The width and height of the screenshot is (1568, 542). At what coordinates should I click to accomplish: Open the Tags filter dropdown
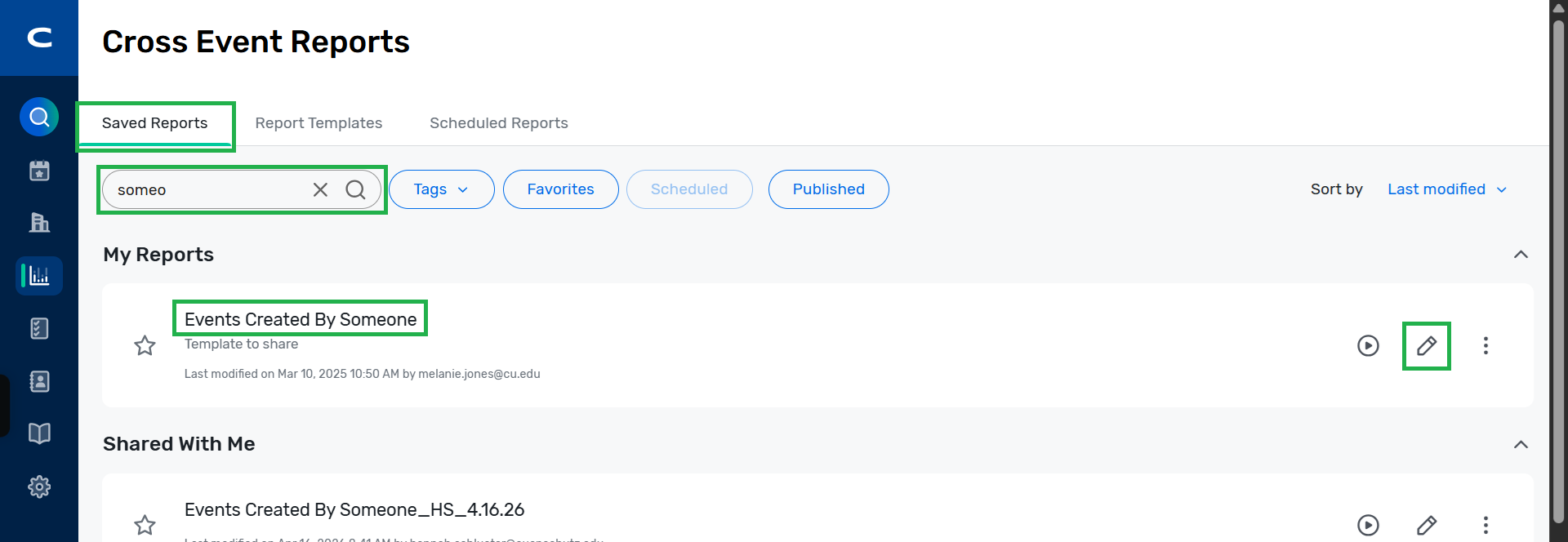pos(441,189)
